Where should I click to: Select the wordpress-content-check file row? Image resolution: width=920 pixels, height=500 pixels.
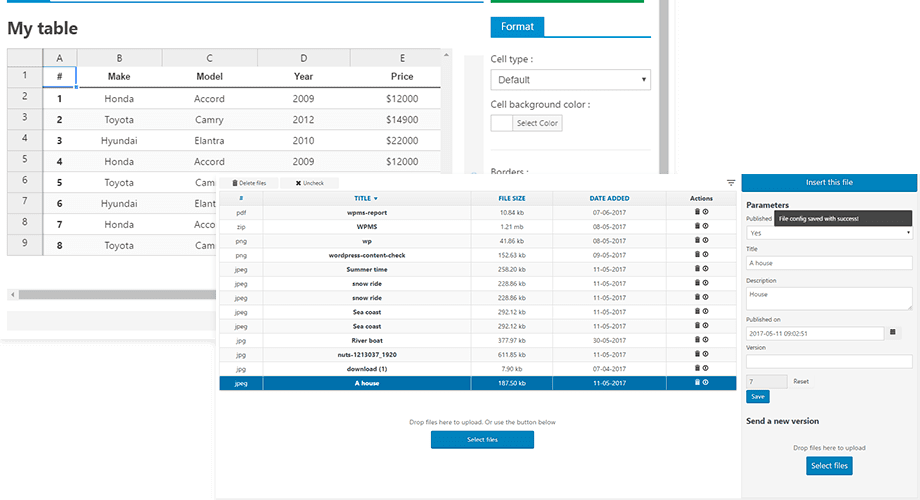[x=478, y=255]
